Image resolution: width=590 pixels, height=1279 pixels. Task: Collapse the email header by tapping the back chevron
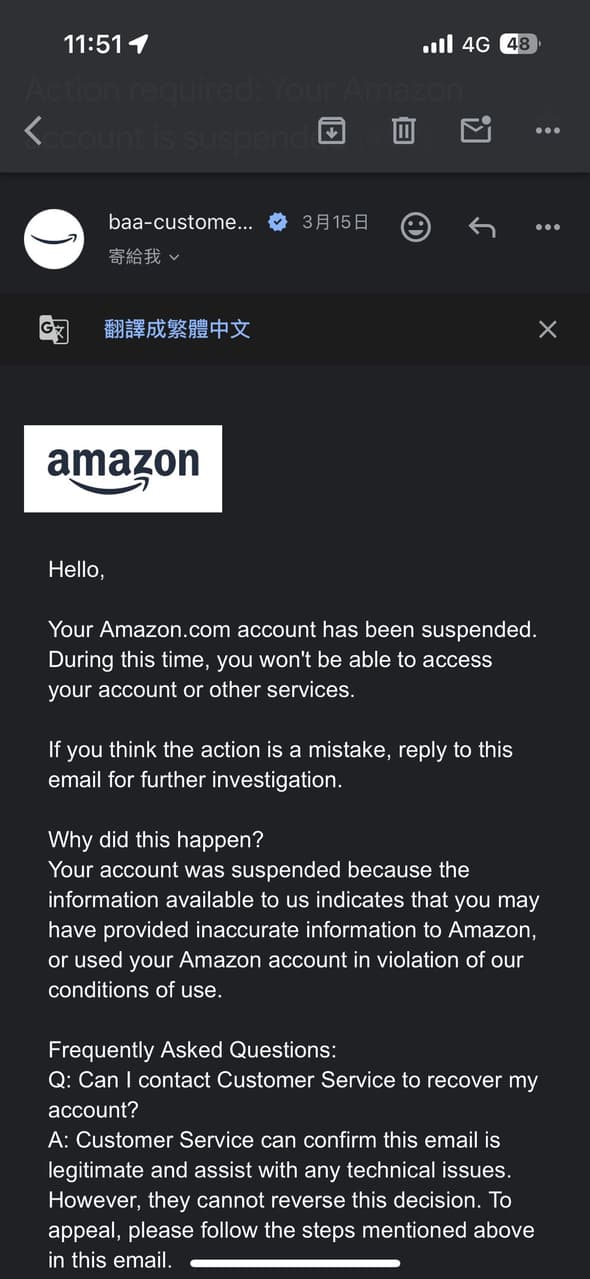[32, 130]
